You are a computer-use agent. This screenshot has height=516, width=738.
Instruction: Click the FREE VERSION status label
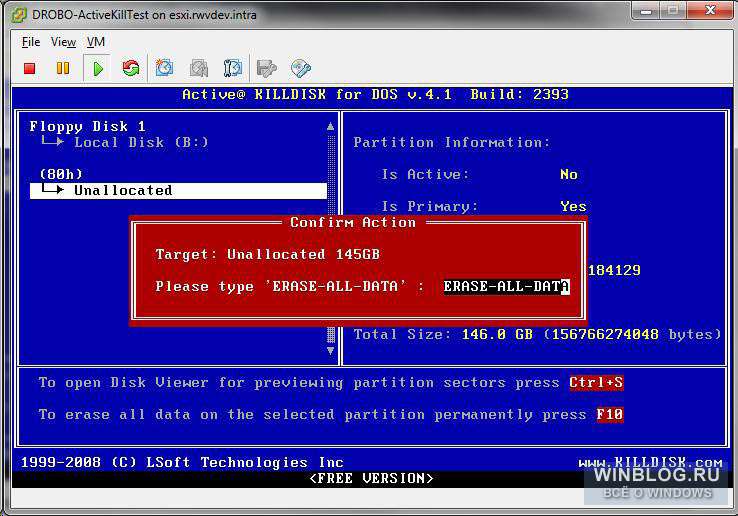coord(371,478)
